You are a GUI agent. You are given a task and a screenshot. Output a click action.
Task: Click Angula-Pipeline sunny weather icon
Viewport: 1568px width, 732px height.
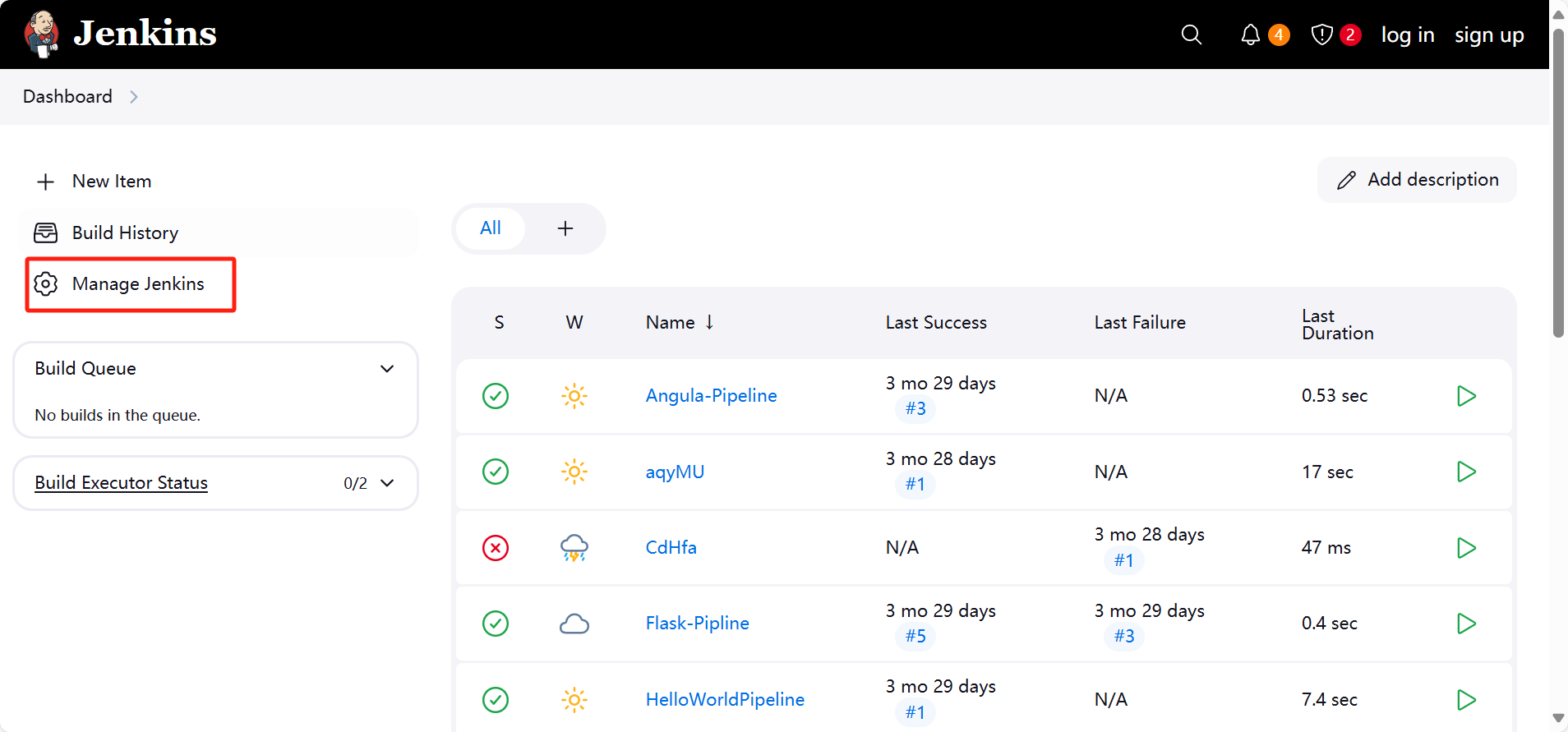pos(574,396)
